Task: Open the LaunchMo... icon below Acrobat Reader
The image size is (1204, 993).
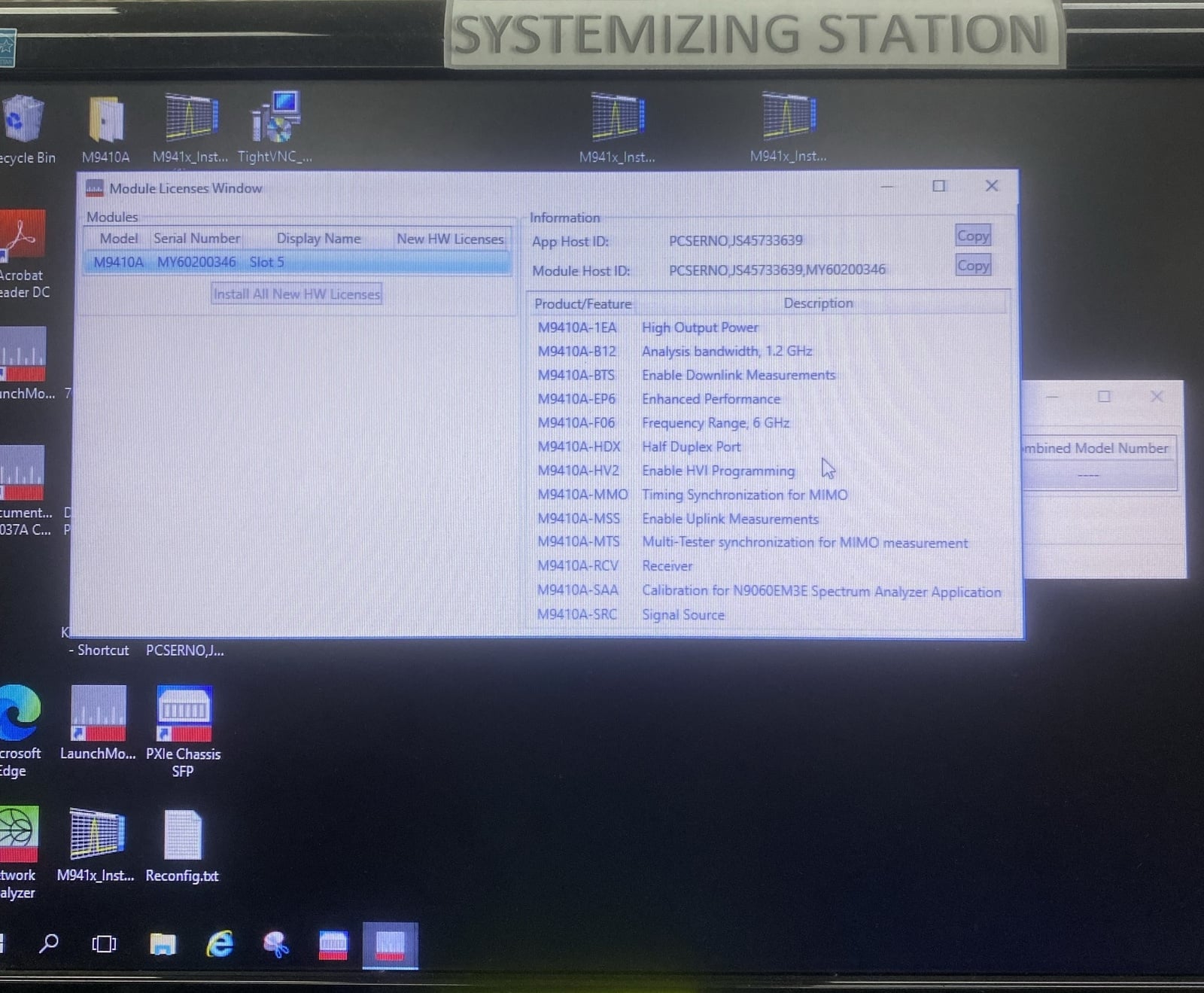Action: [23, 354]
